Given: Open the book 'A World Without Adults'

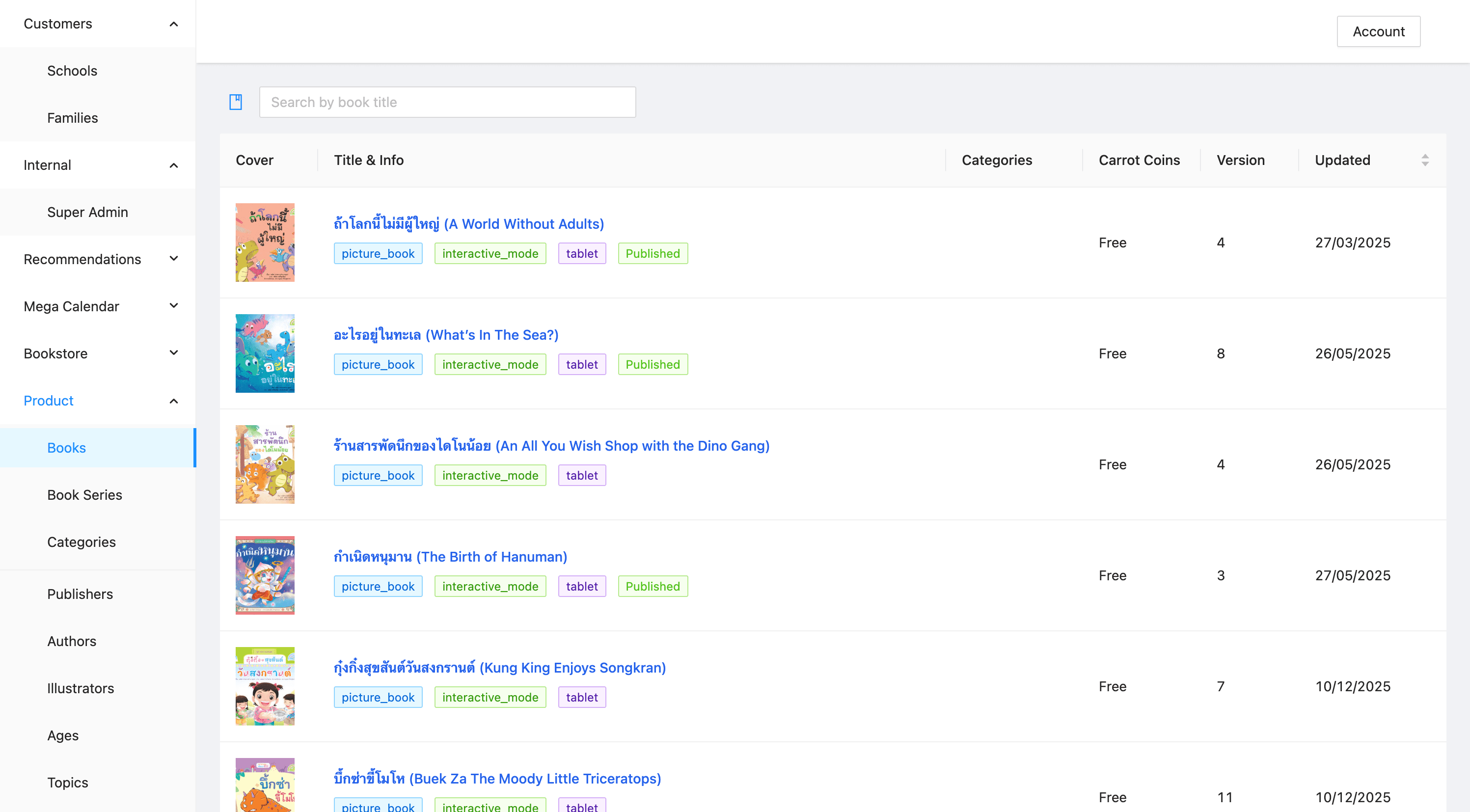Looking at the screenshot, I should (x=469, y=224).
